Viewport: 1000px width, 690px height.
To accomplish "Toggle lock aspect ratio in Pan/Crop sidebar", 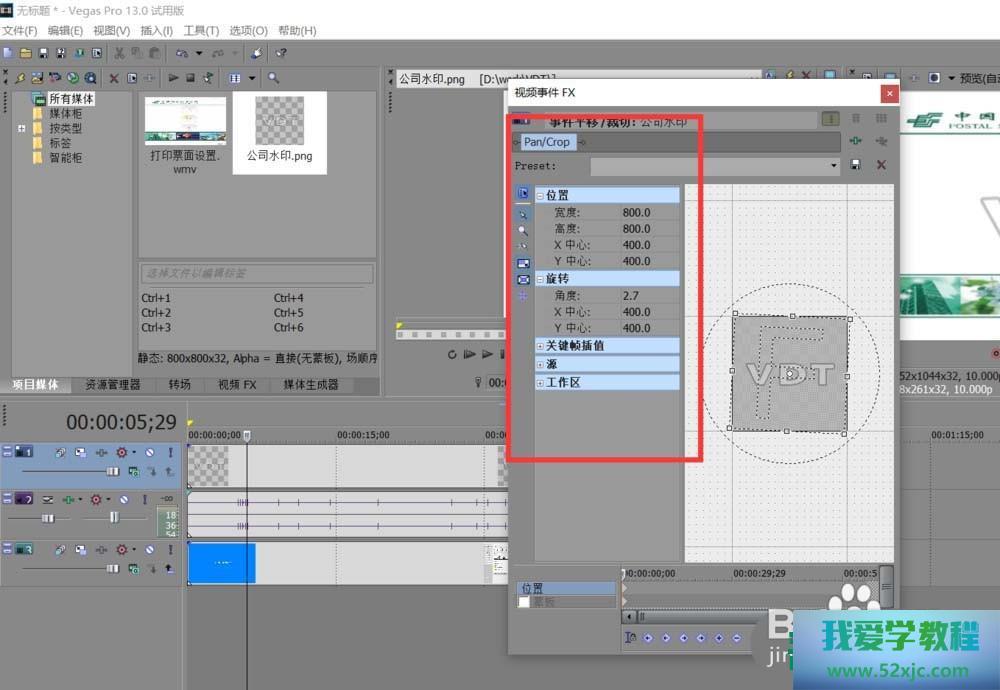I will [522, 263].
